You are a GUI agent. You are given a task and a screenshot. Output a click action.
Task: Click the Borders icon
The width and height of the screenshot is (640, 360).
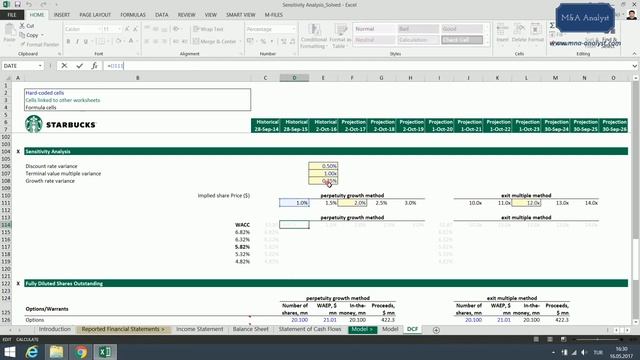click(101, 41)
